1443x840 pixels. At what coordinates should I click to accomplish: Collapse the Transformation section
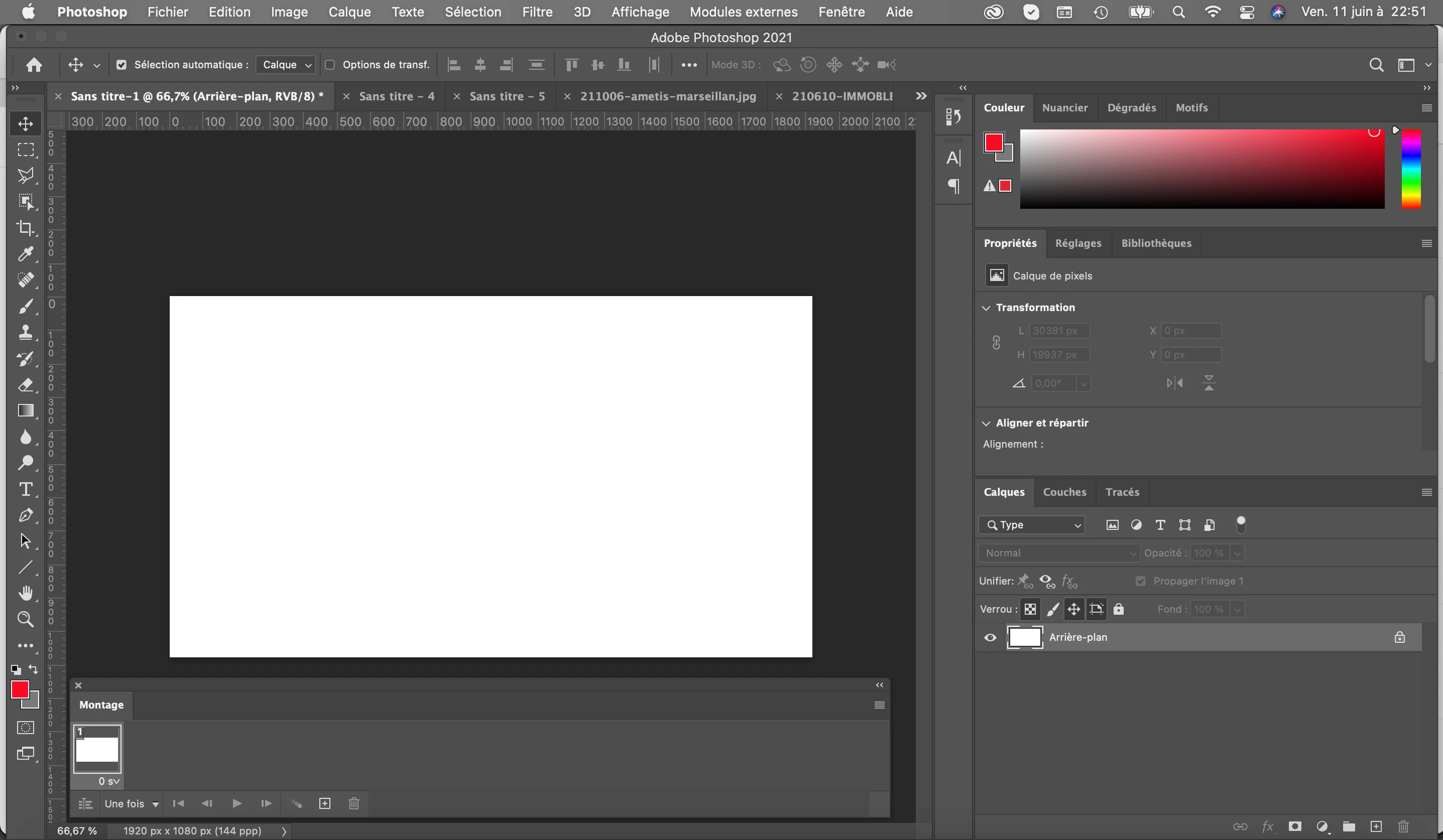click(986, 308)
